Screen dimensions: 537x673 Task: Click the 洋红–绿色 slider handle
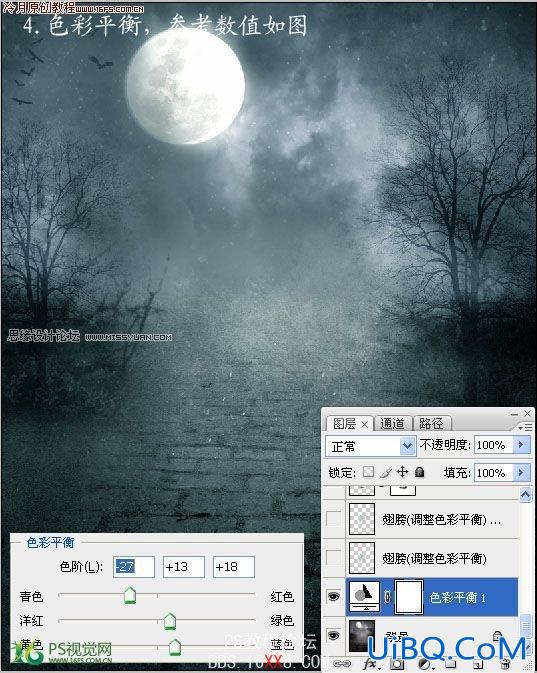[170, 621]
